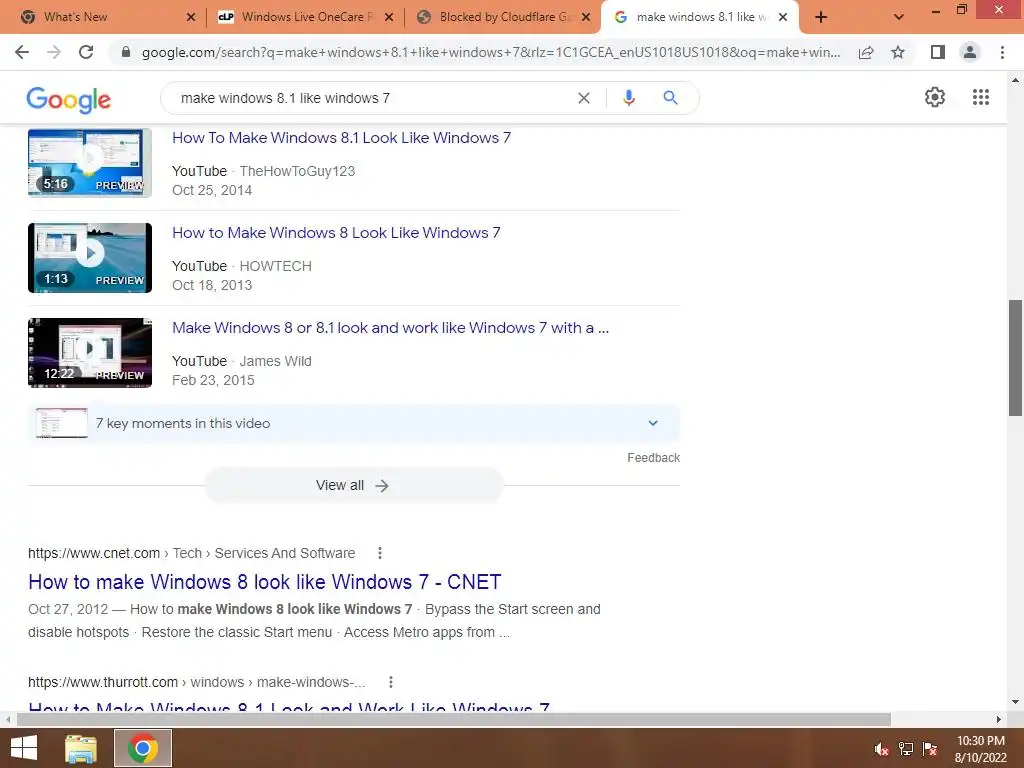This screenshot has width=1024, height=768.
Task: Go back with the browser back arrow
Action: 22,52
